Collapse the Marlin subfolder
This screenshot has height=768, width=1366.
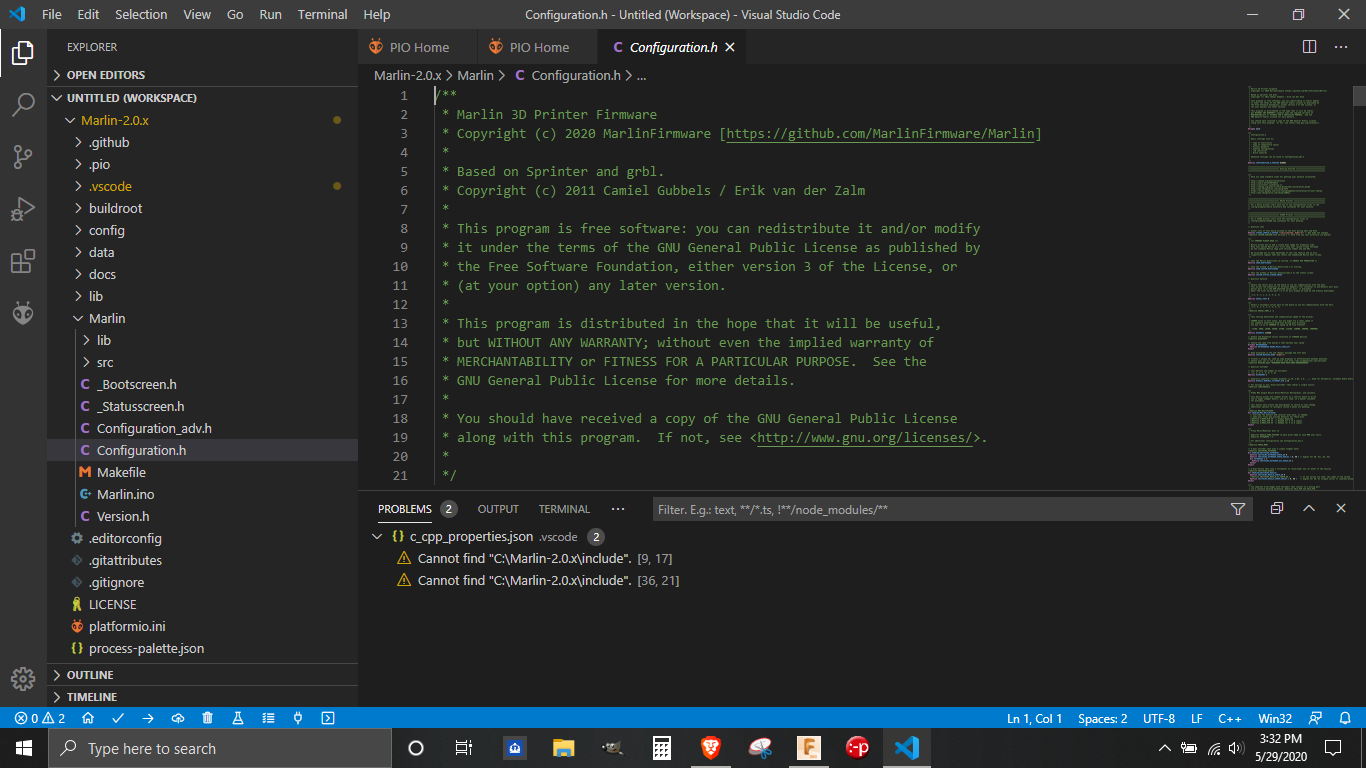coord(80,318)
